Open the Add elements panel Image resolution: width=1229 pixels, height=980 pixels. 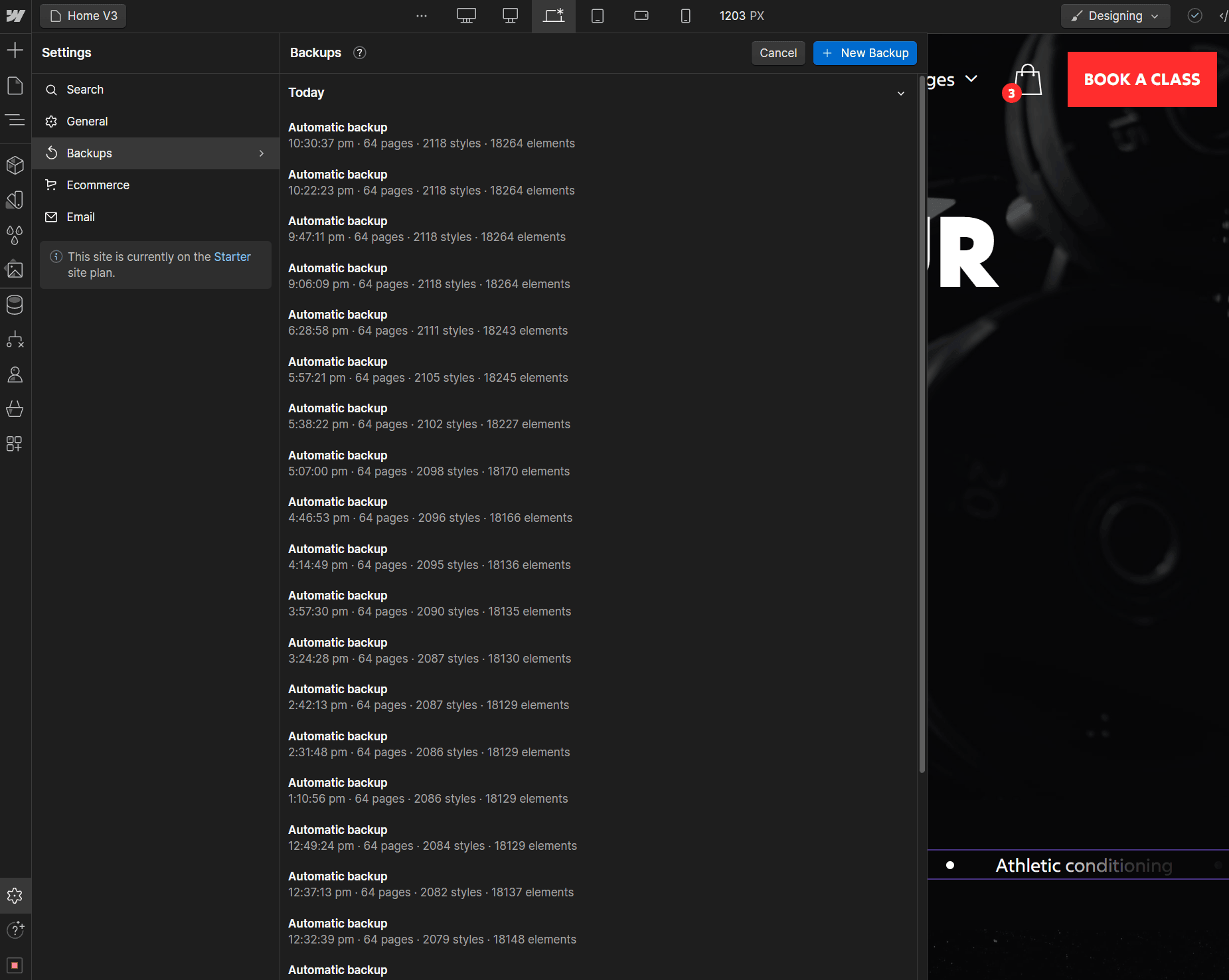(x=15, y=50)
